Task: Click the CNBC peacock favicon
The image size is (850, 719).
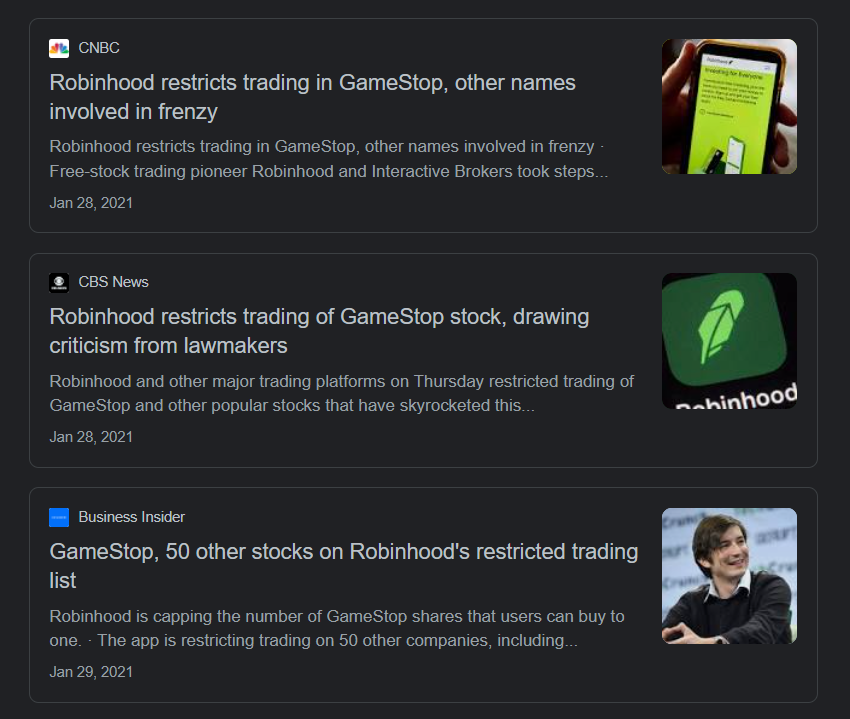Action: pyautogui.click(x=59, y=47)
